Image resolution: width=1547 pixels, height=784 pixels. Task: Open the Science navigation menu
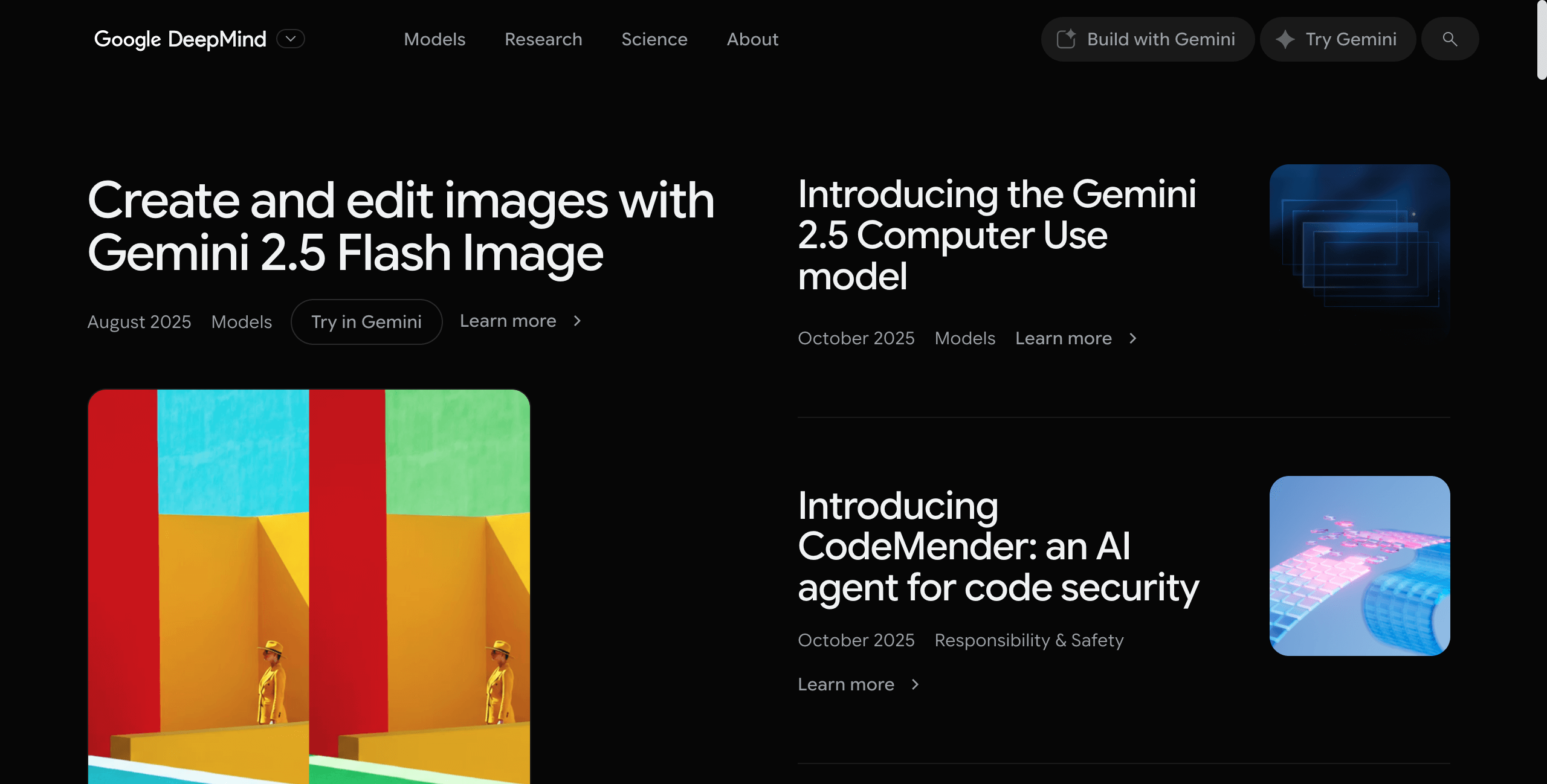coord(654,39)
